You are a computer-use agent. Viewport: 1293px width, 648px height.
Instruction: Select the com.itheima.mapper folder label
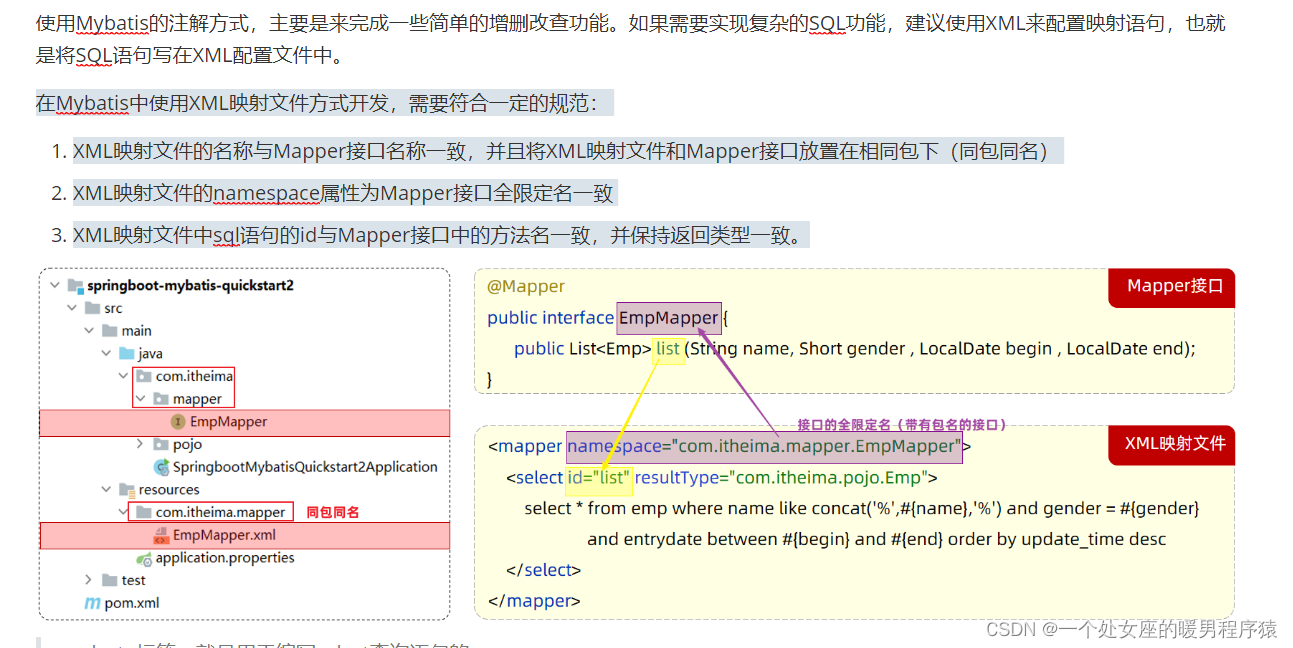[x=221, y=512]
